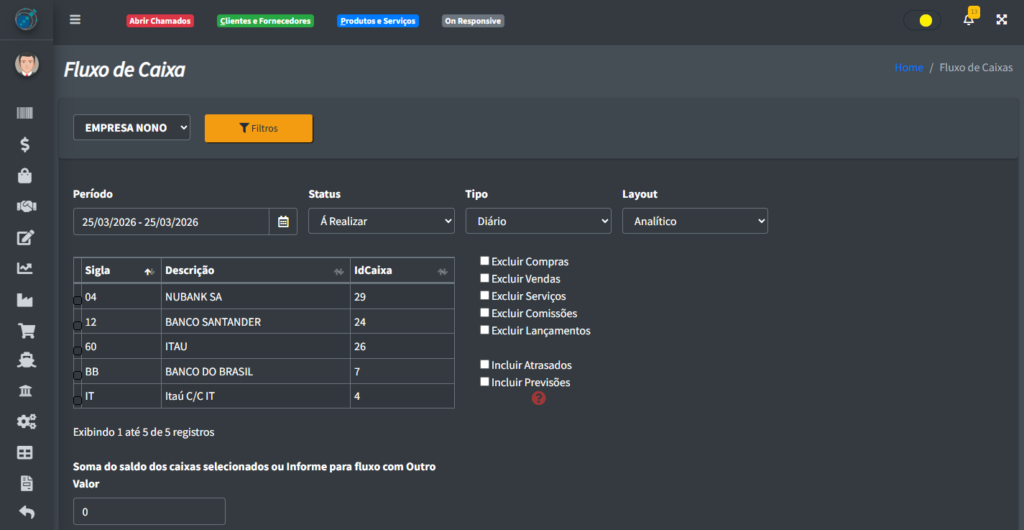This screenshot has height=530, width=1024.
Task: Expand the Tipo dropdown set to Diário
Action: (x=538, y=221)
